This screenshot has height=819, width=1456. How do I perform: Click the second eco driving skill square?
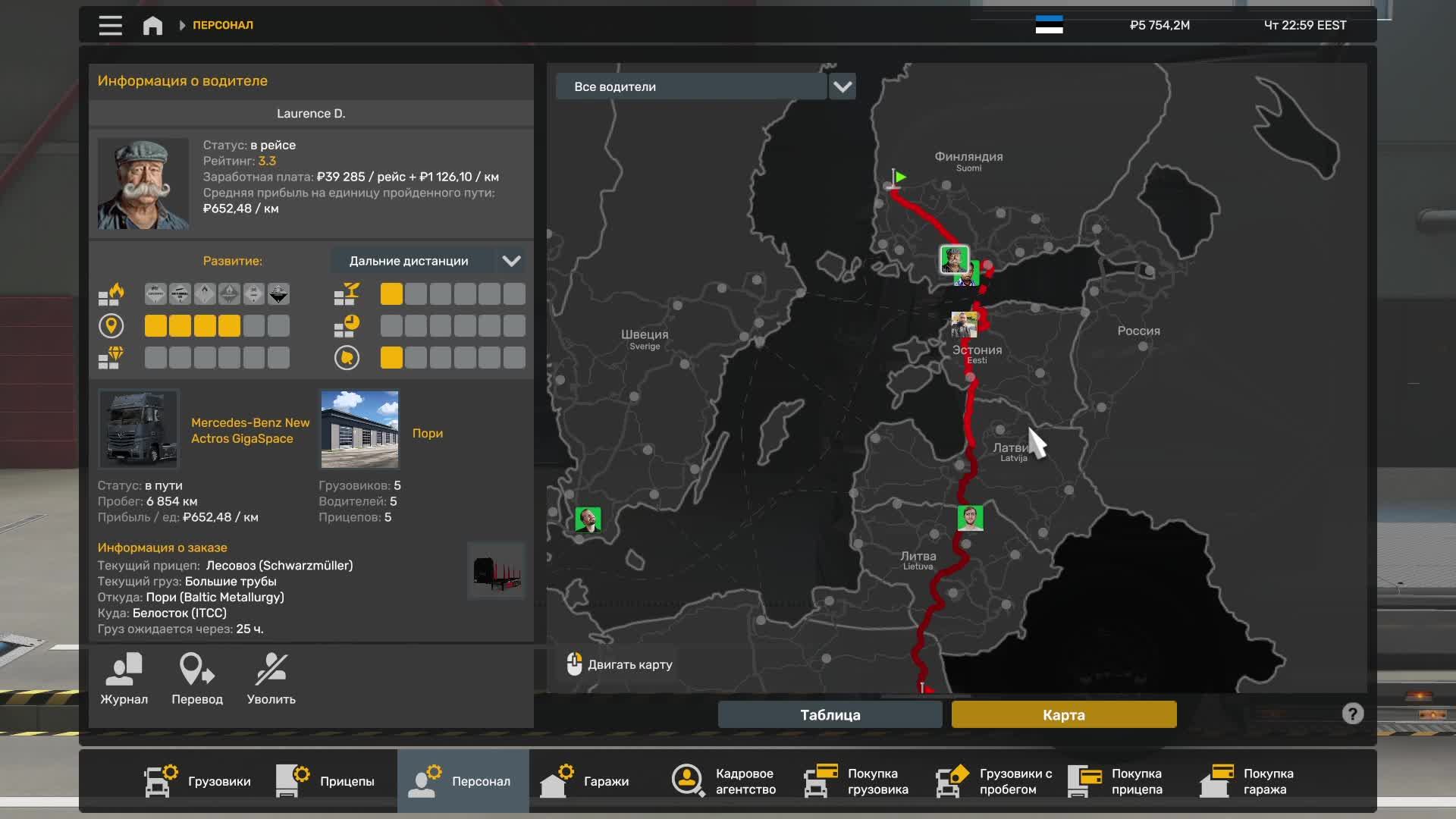tap(416, 358)
